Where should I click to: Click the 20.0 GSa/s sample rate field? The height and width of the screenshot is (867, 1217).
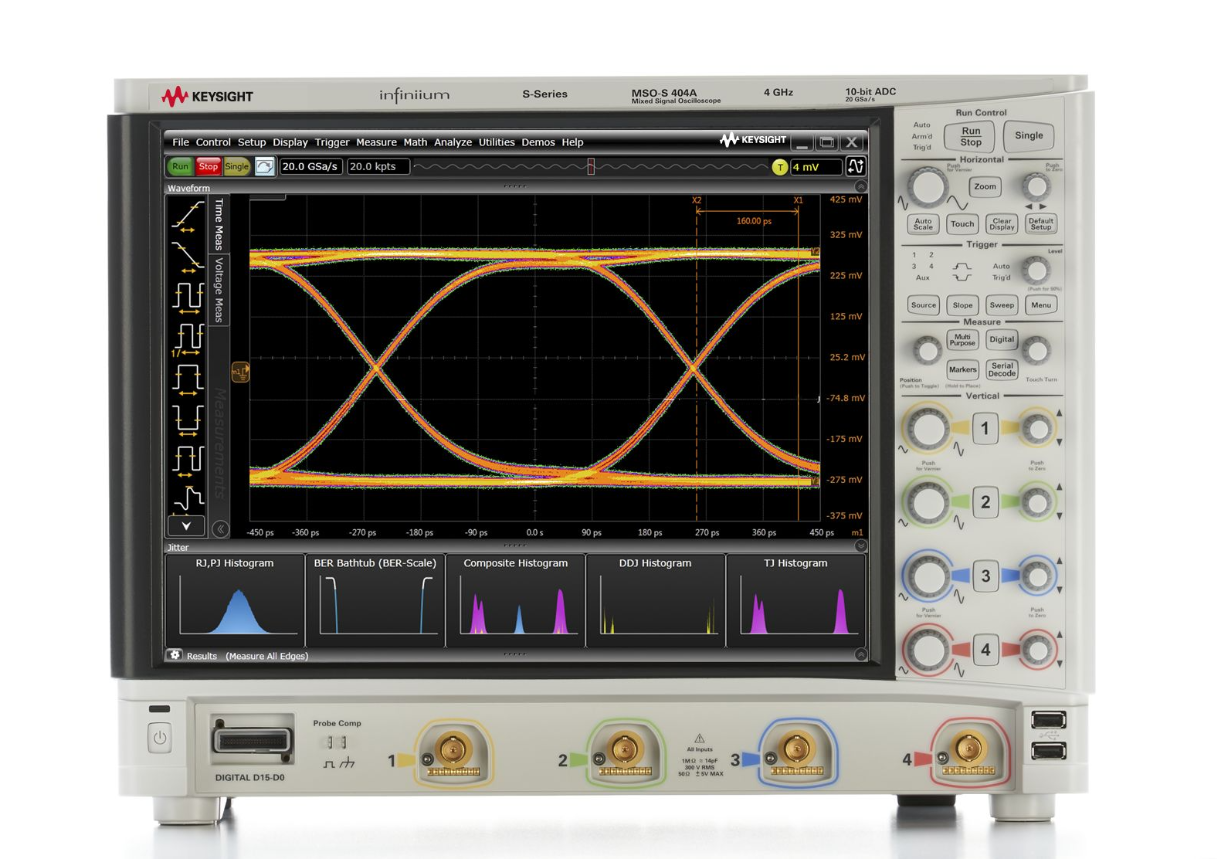310,167
